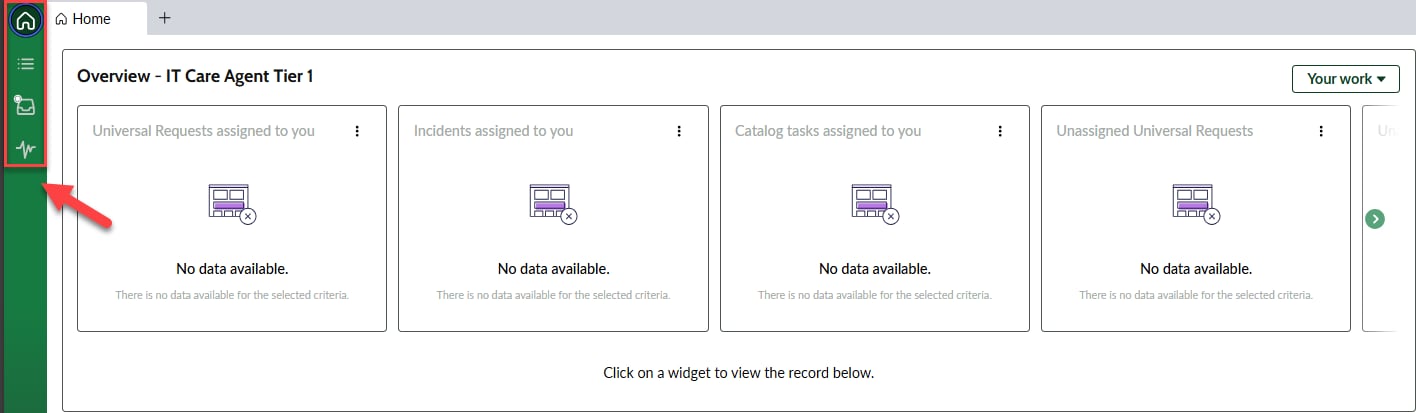Click the empty-state image in Catalog tasks widget
The image size is (1416, 413).
coord(874,203)
